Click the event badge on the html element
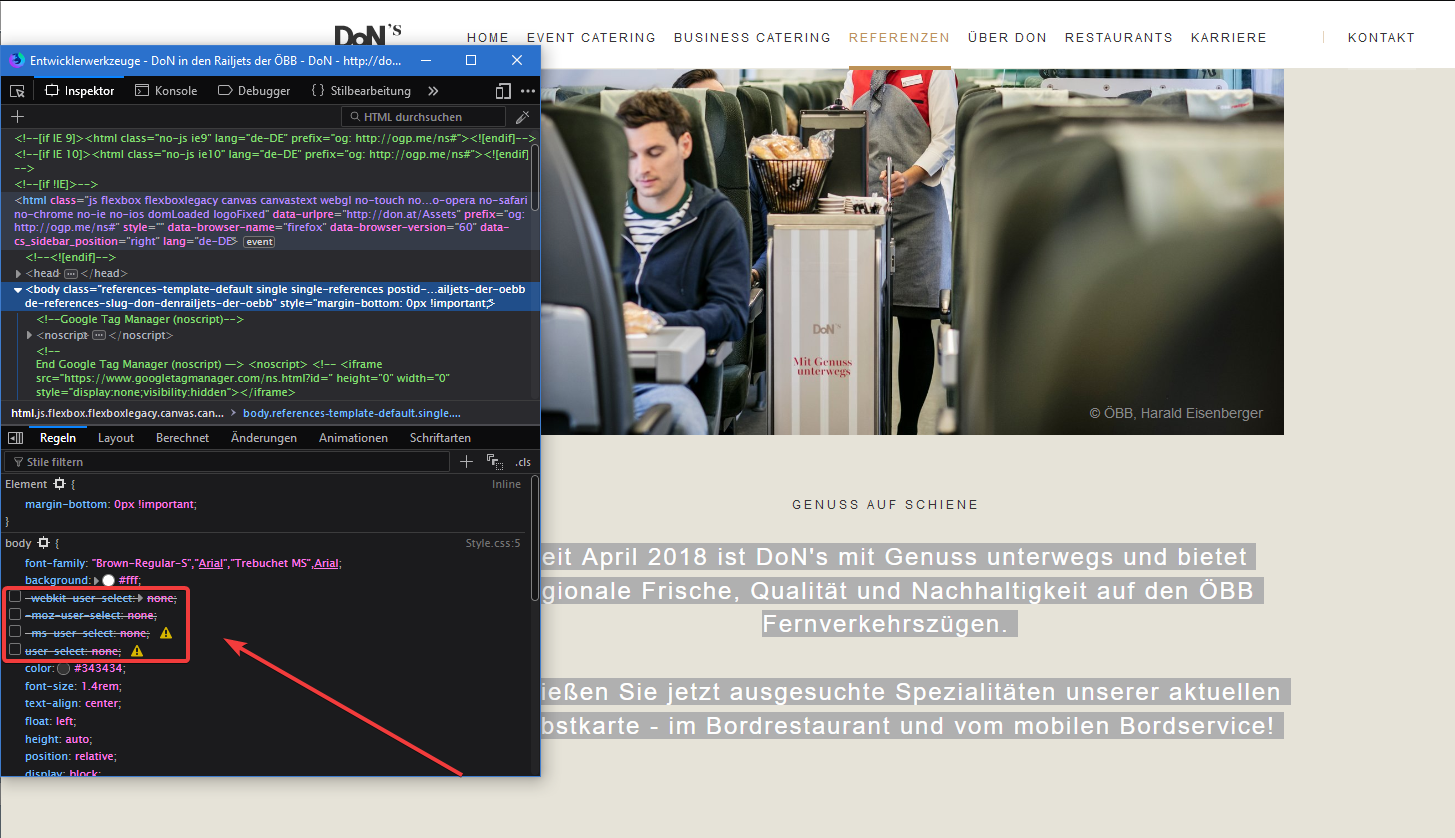Image resolution: width=1455 pixels, height=838 pixels. pyautogui.click(x=259, y=242)
